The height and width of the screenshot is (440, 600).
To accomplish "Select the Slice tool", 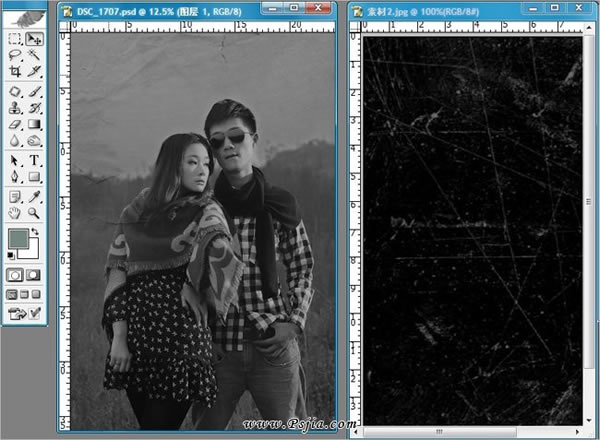I will pos(34,71).
